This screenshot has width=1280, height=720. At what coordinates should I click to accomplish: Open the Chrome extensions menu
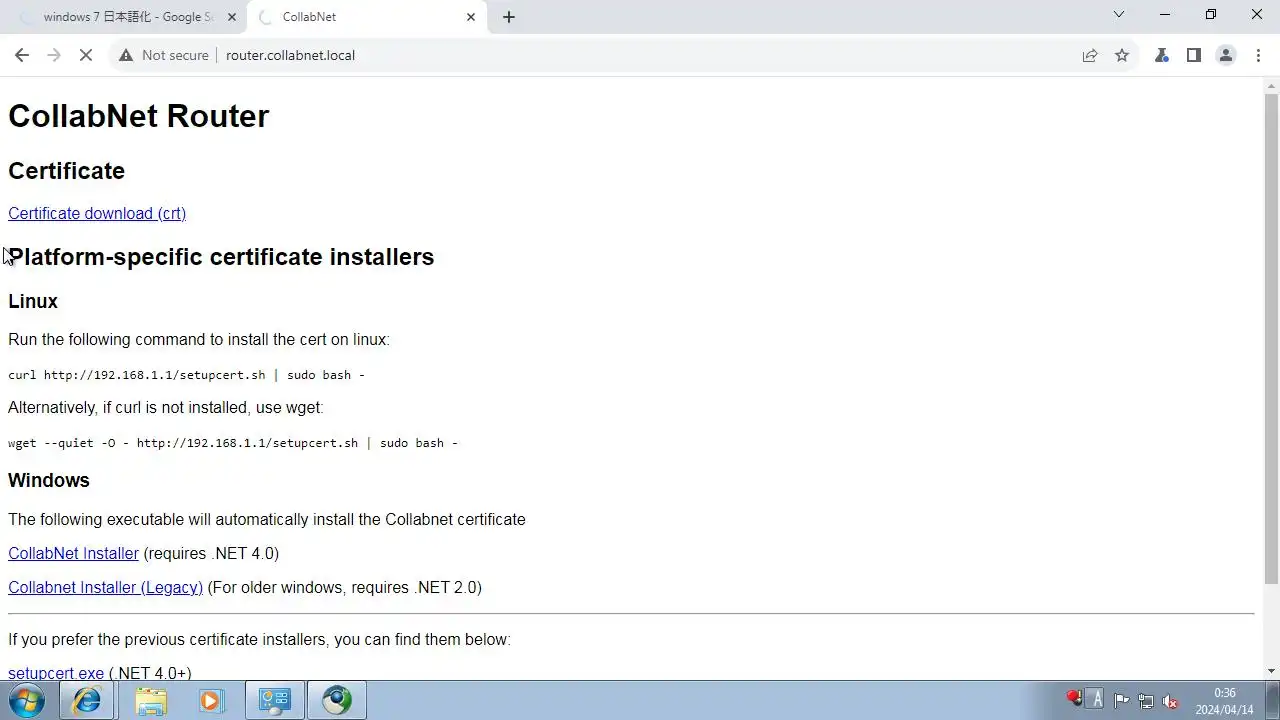pos(1162,55)
